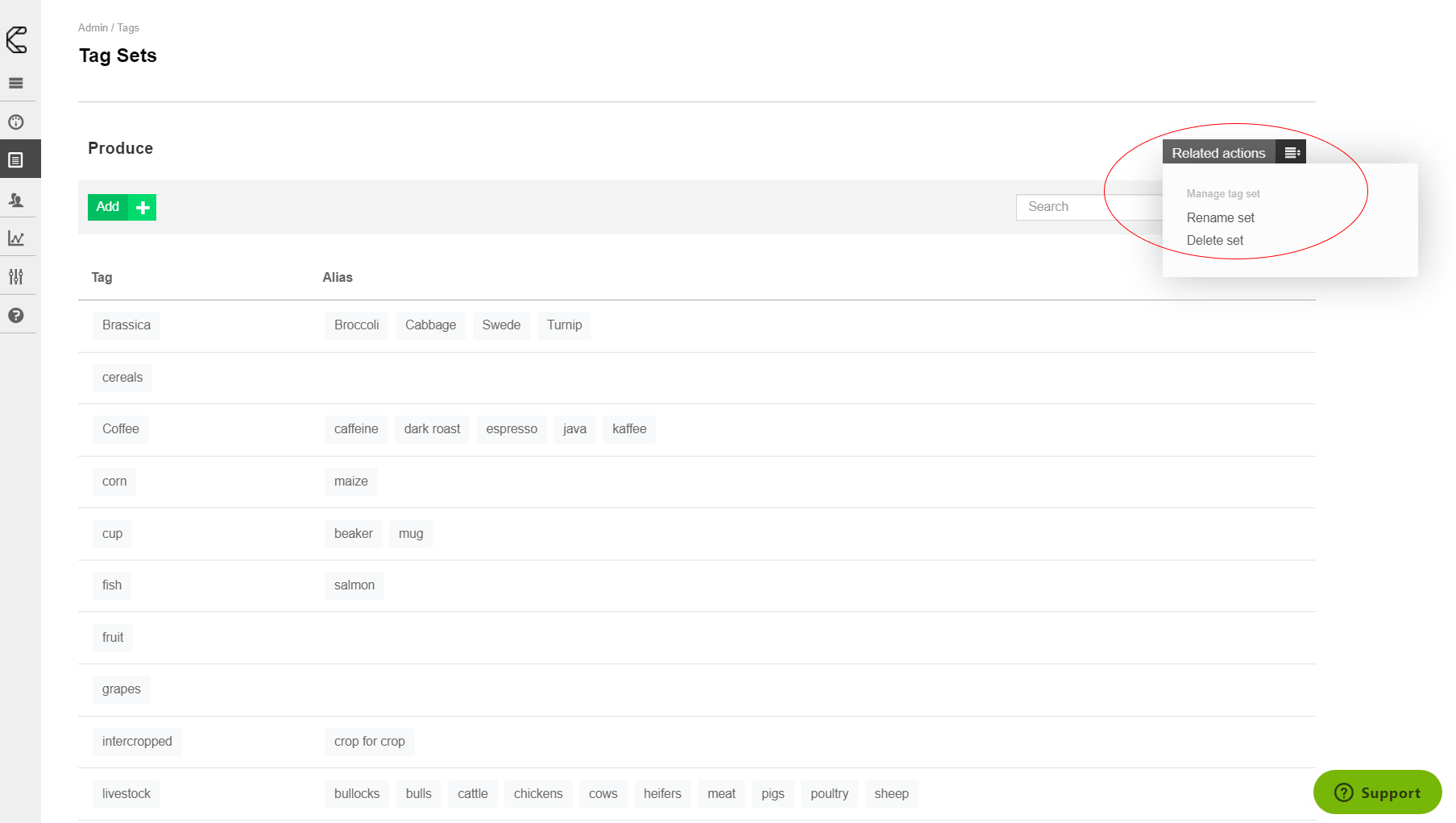
Task: Select the livestock tag
Action: (x=127, y=794)
